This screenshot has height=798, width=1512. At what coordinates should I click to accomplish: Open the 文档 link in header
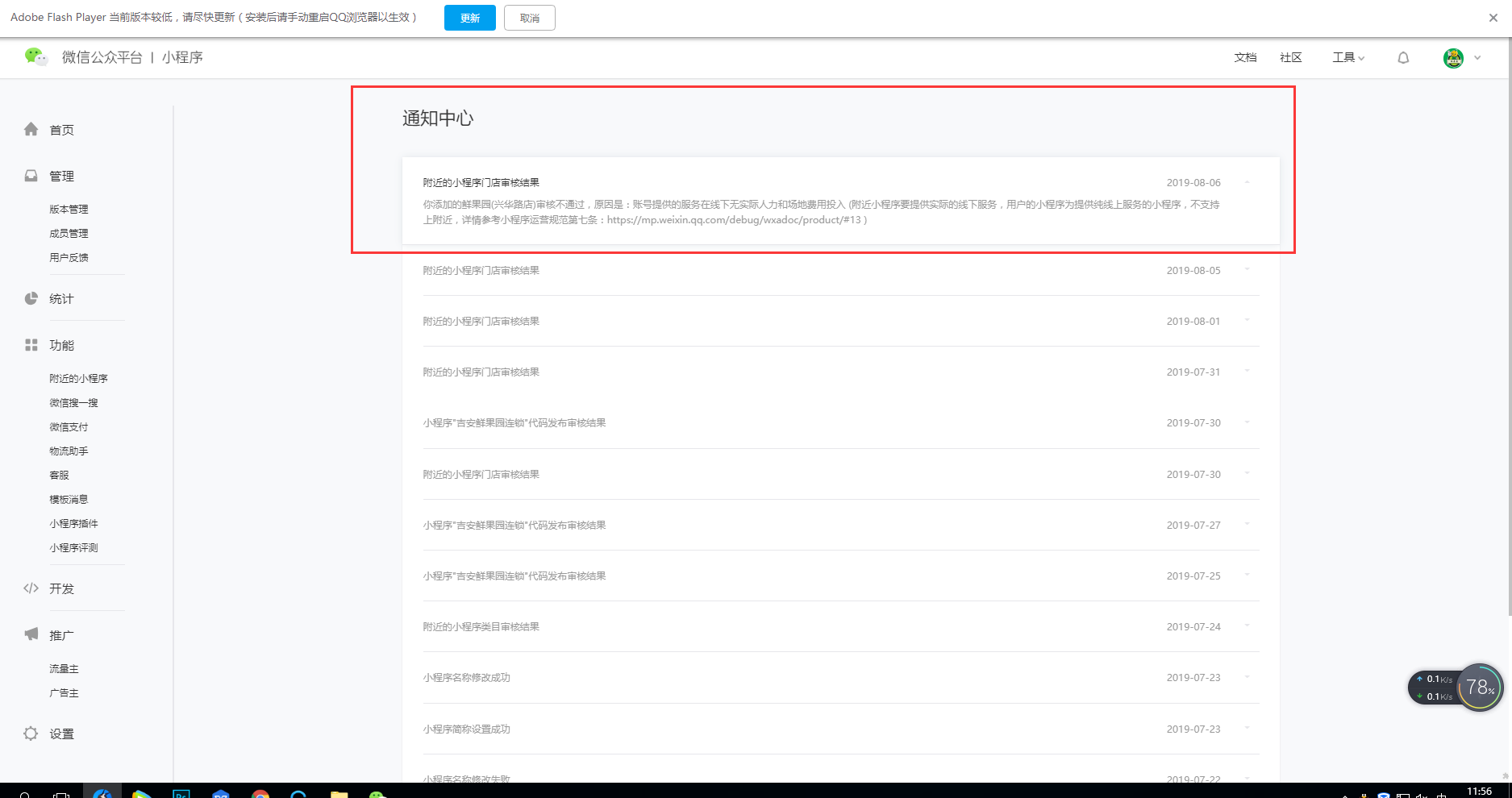point(1245,57)
